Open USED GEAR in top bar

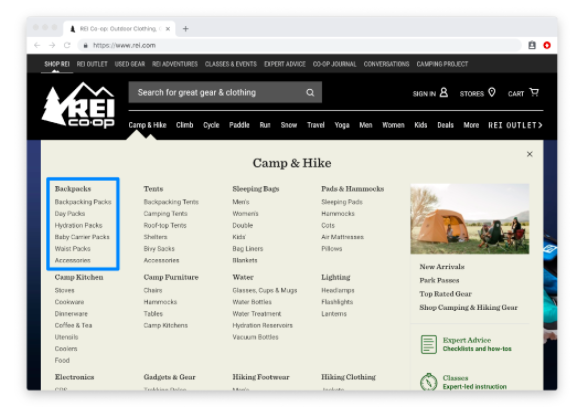point(130,64)
